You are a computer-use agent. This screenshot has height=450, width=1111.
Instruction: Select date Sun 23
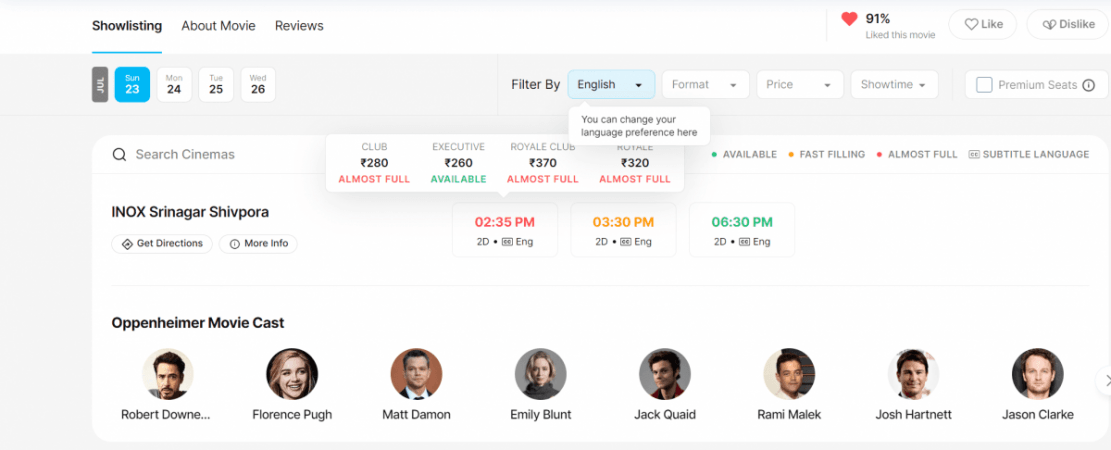click(132, 84)
